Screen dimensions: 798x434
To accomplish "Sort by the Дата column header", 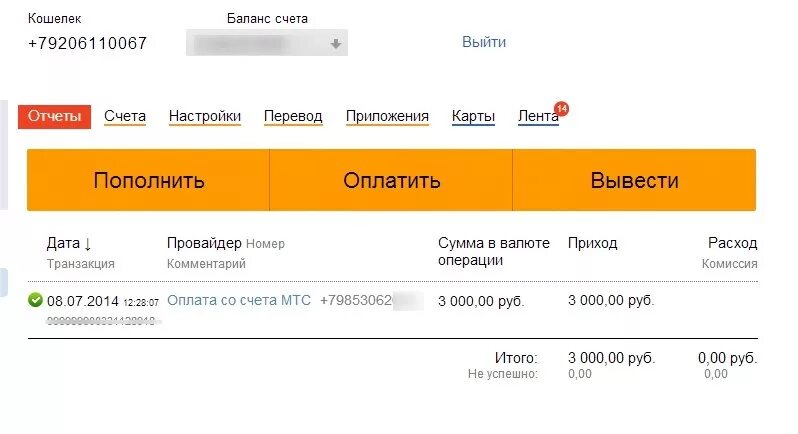I will pos(64,243).
